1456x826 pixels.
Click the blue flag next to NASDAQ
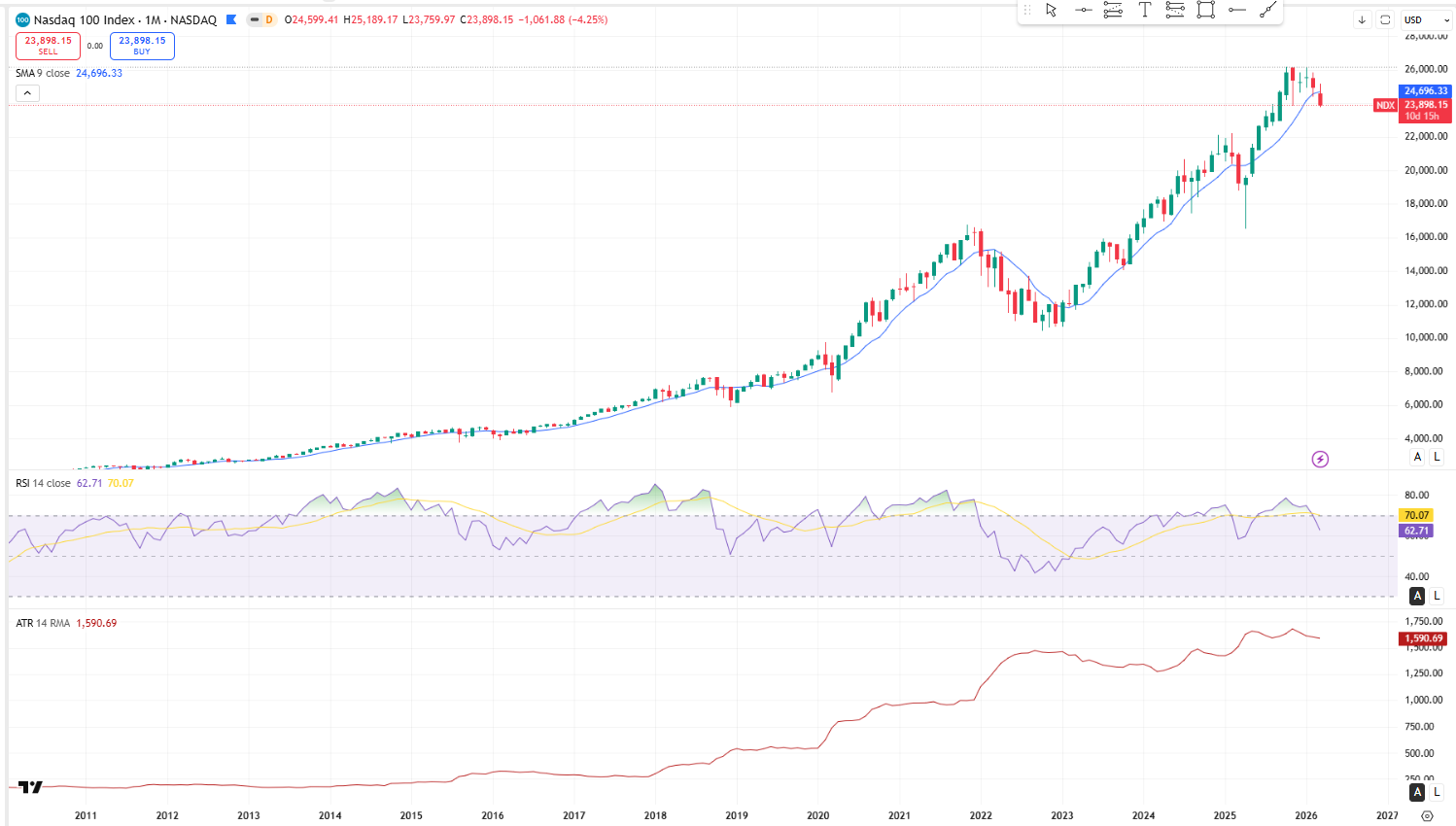tap(231, 19)
